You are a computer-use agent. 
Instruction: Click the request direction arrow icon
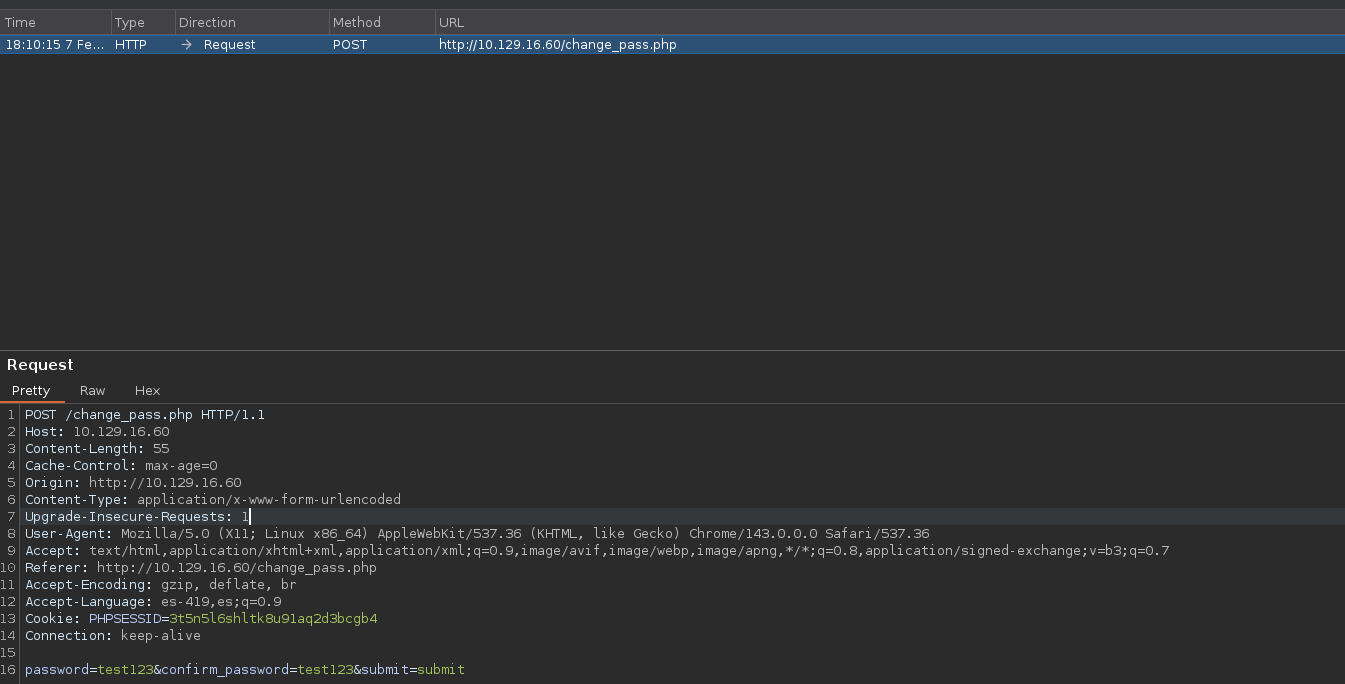tap(186, 45)
